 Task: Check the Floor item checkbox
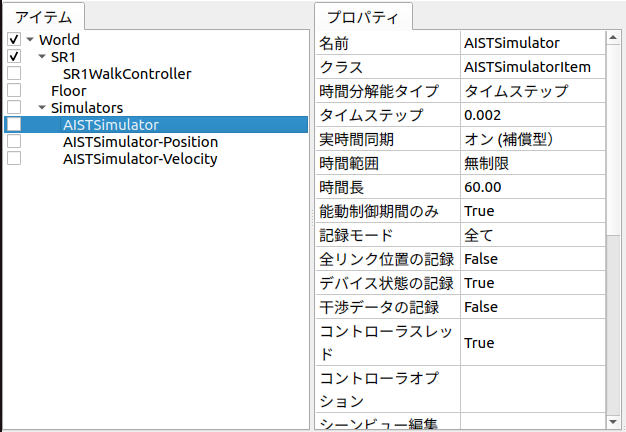14,90
